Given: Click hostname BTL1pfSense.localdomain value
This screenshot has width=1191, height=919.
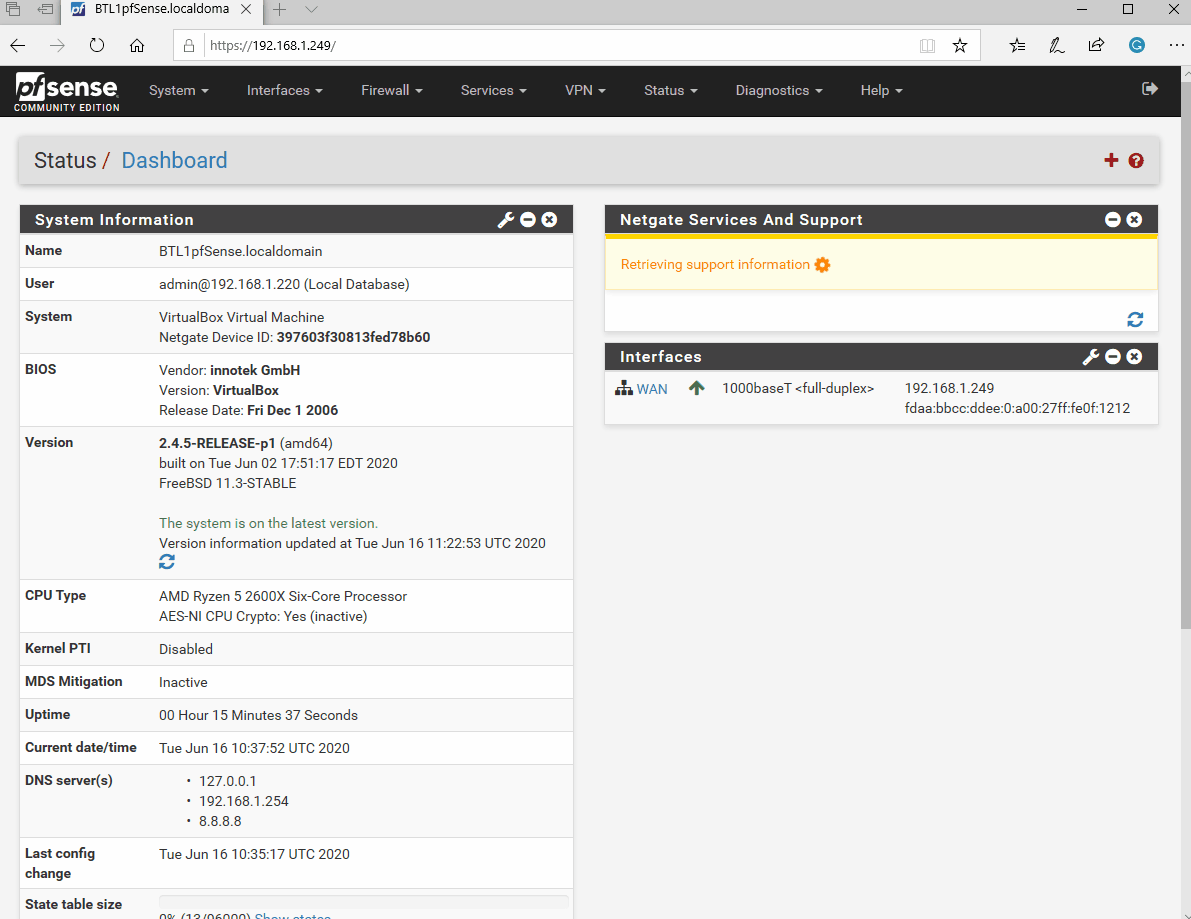Looking at the screenshot, I should click(x=240, y=251).
